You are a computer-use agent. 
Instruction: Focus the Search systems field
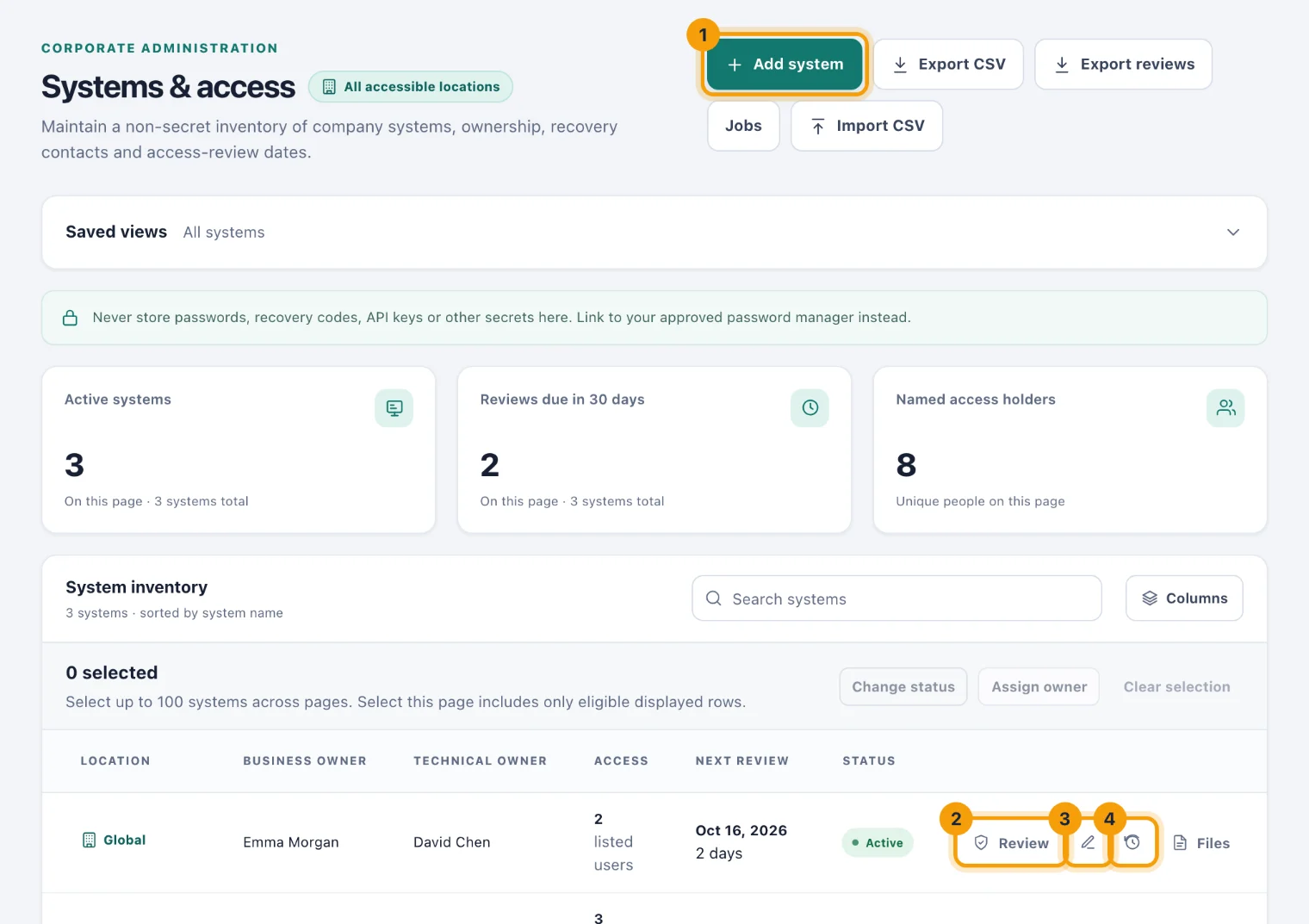coord(896,598)
